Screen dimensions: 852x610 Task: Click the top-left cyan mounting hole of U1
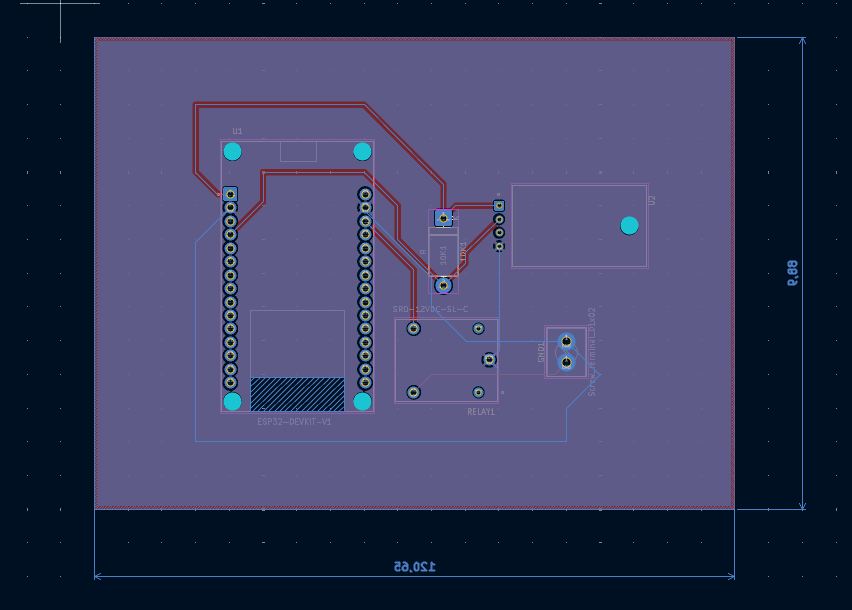click(x=232, y=151)
